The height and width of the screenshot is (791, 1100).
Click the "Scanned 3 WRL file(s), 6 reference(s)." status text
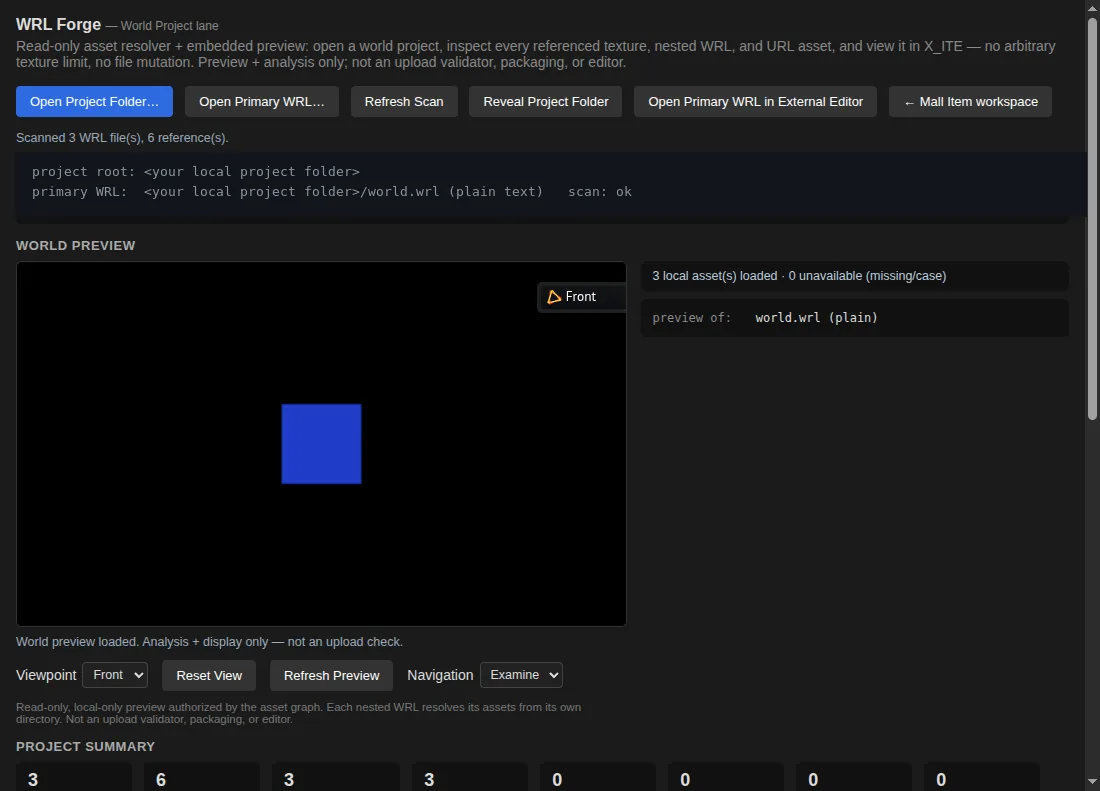pyautogui.click(x=122, y=137)
